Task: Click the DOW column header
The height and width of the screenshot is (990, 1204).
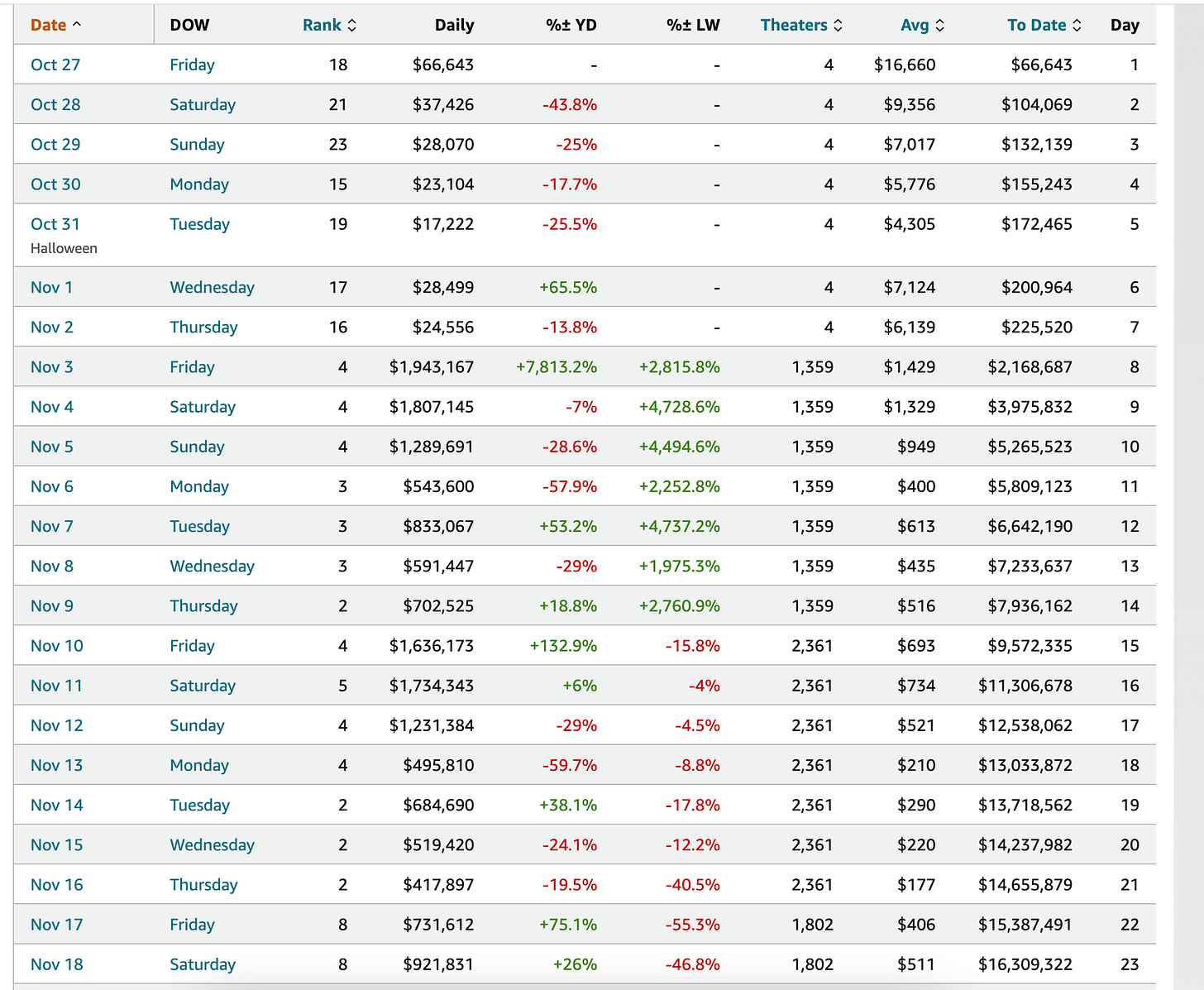Action: coord(189,25)
